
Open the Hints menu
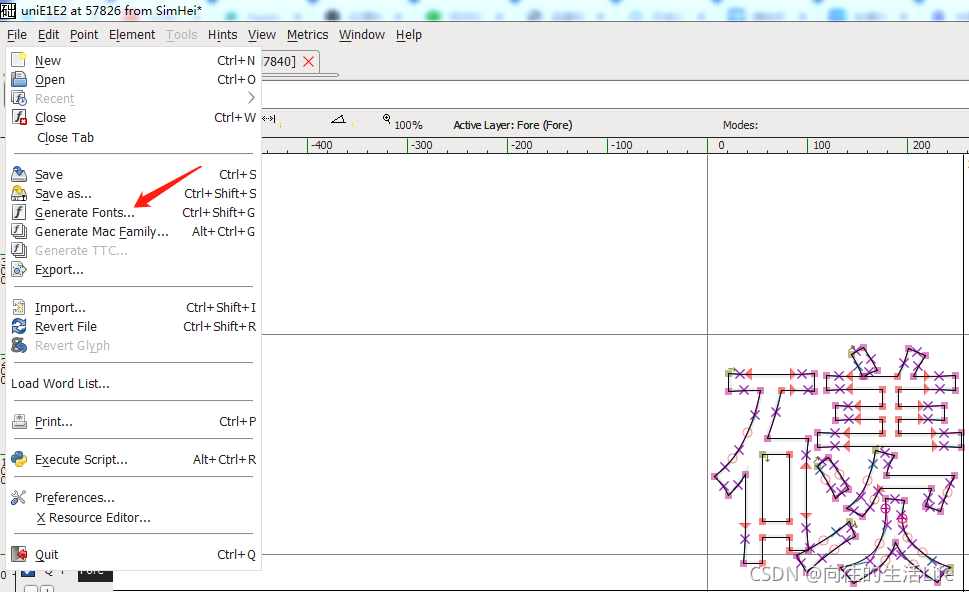(222, 35)
